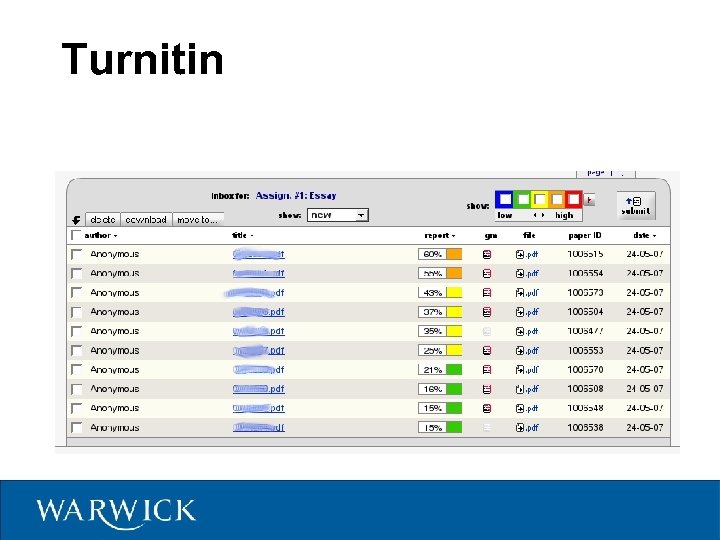Open the 43% originality report
Screen dimensions: 720x540
[440, 292]
